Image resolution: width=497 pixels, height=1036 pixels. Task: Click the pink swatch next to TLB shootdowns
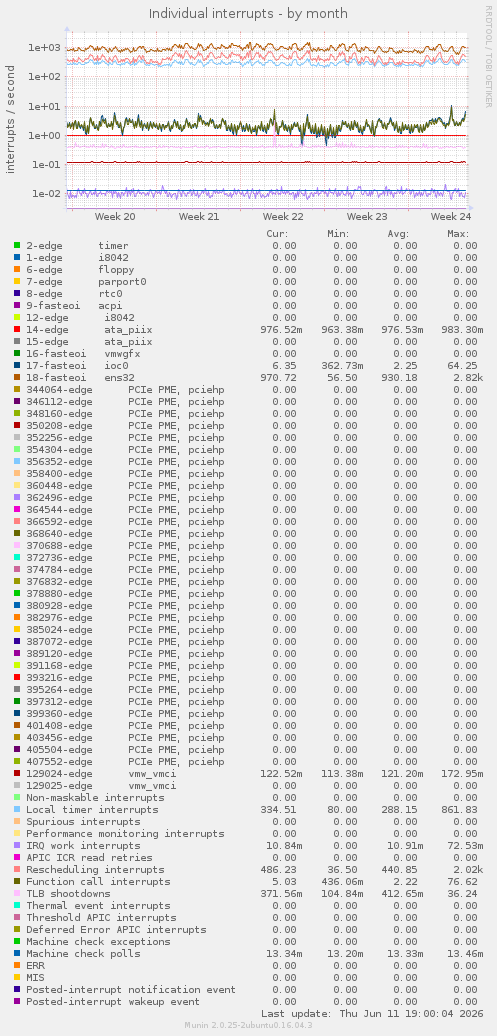coord(17,893)
